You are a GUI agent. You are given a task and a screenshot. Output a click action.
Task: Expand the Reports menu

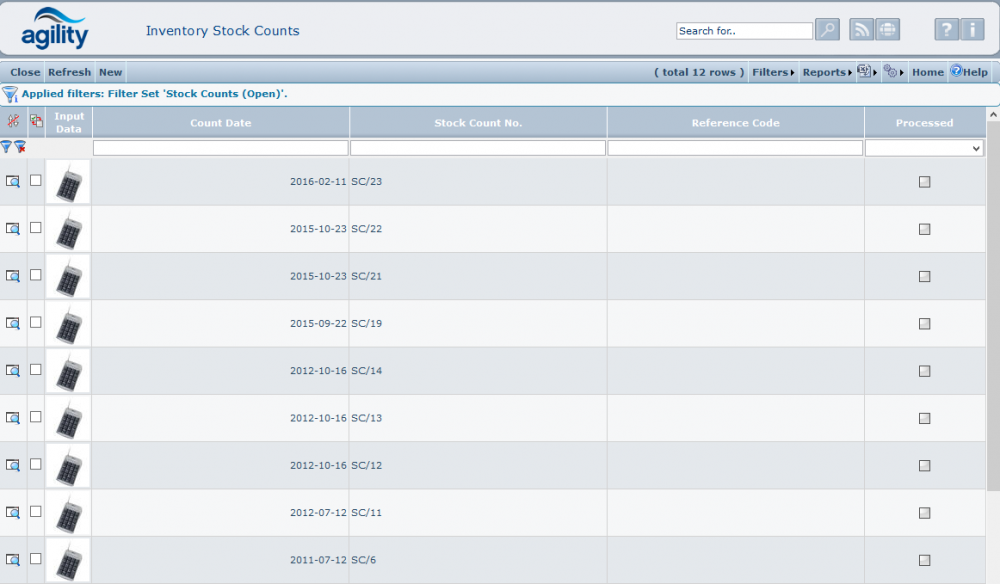[x=827, y=72]
